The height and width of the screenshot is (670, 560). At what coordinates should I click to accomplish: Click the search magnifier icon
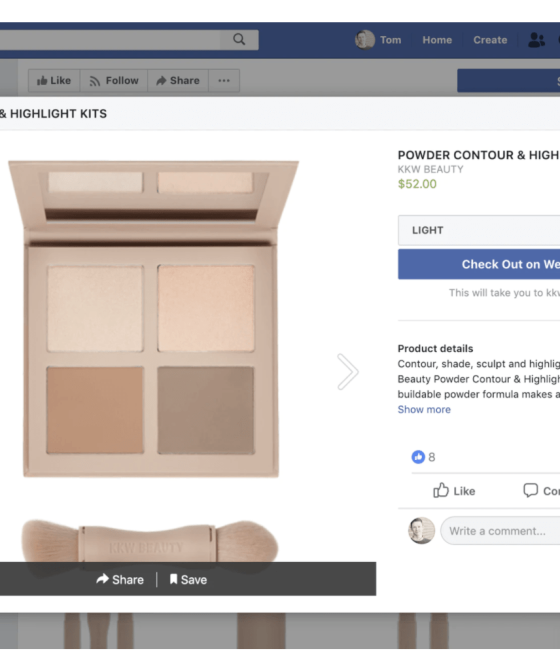239,40
